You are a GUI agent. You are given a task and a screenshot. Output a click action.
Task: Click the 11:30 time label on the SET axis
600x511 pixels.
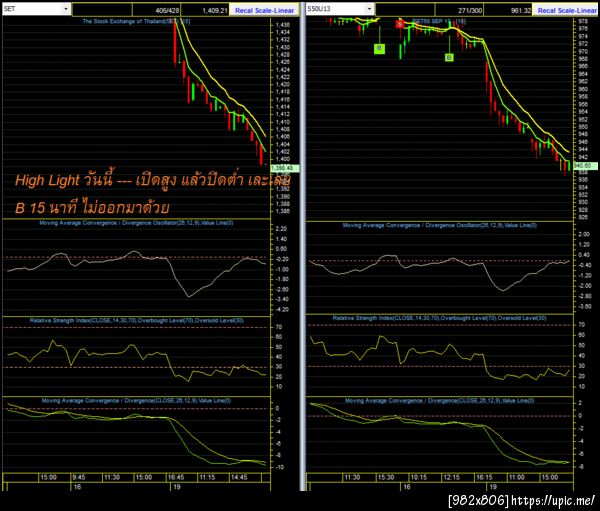(112, 477)
